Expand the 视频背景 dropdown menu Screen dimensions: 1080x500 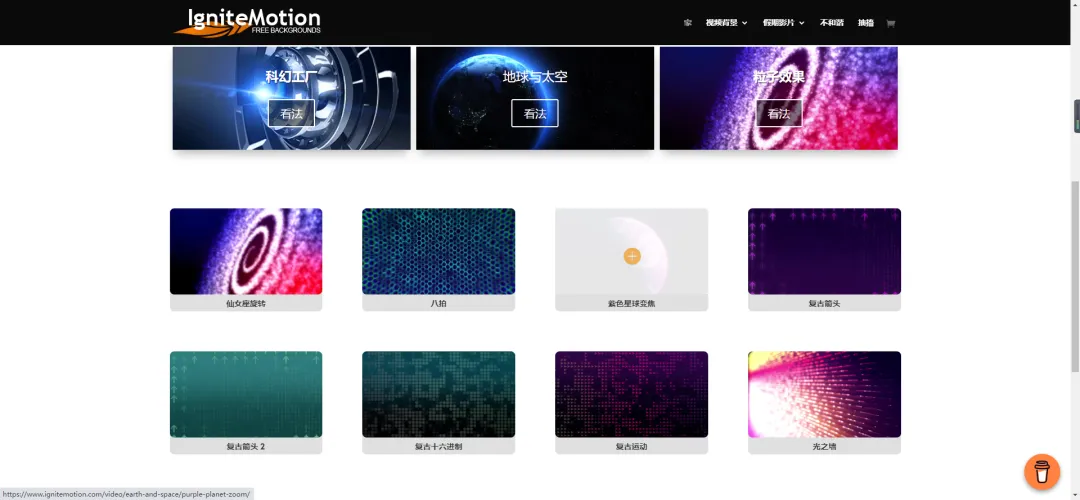click(726, 23)
